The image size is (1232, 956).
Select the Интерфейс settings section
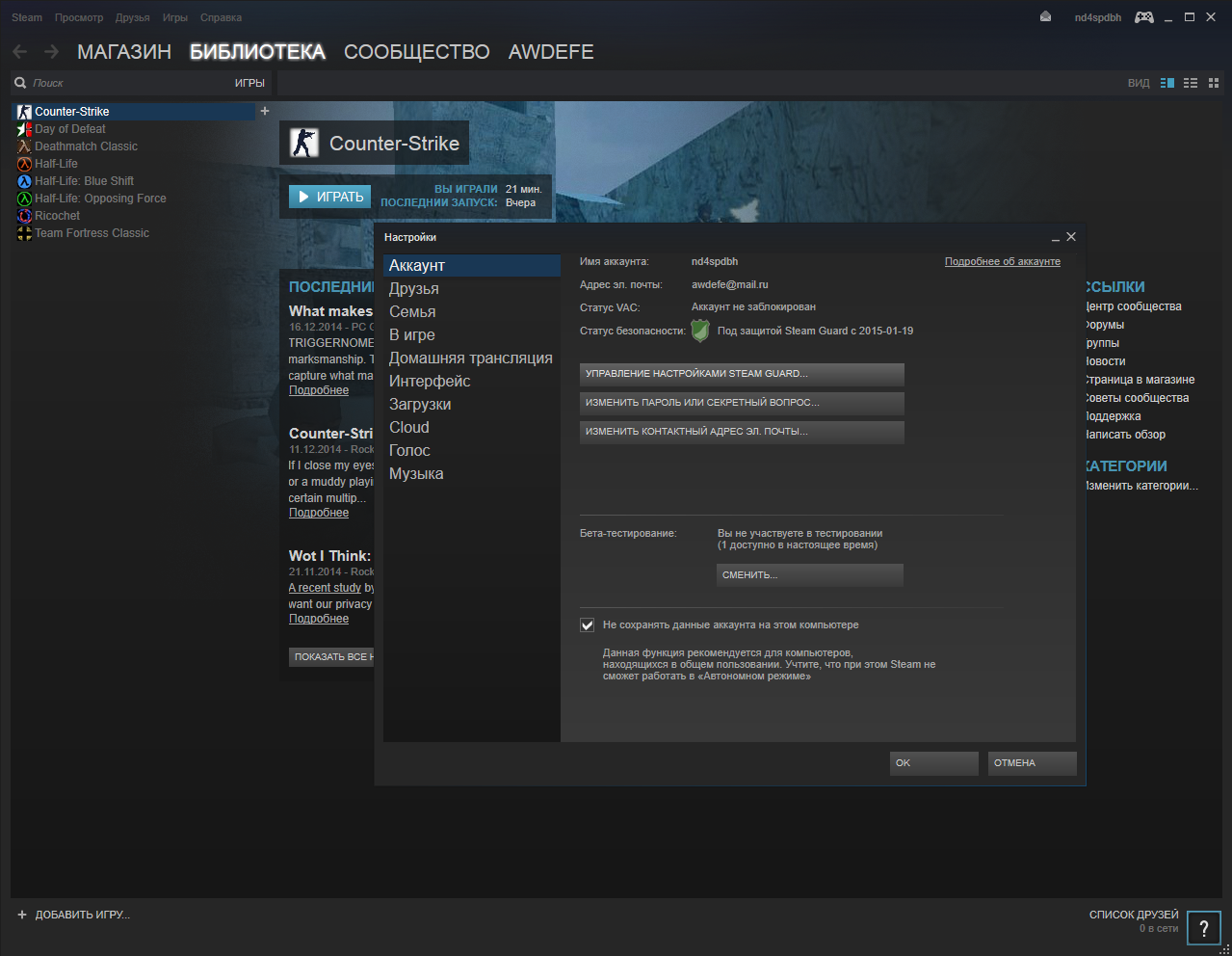point(472,381)
